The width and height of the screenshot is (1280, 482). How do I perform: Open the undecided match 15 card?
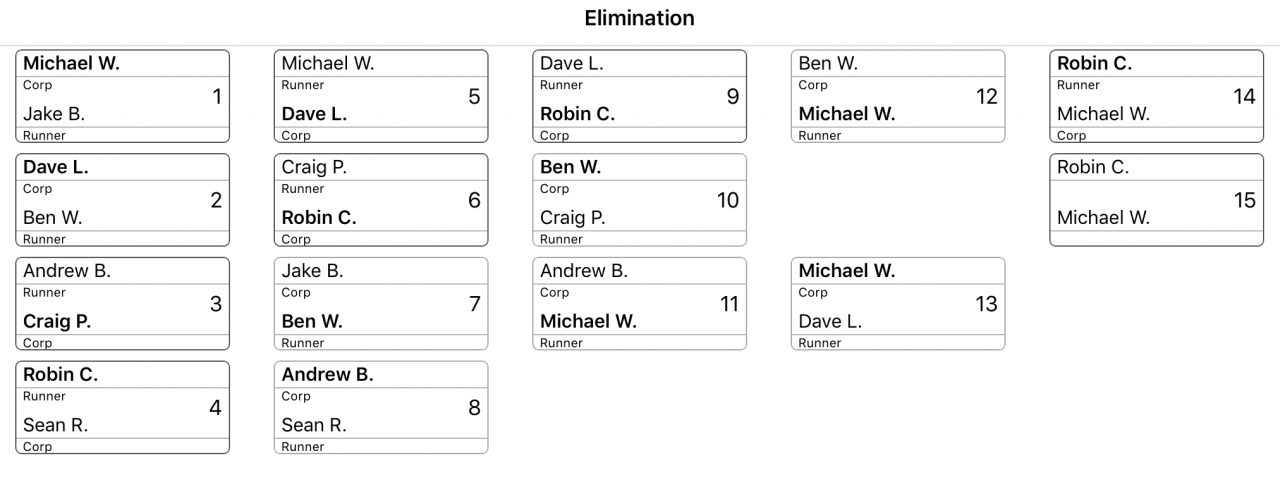[1156, 200]
